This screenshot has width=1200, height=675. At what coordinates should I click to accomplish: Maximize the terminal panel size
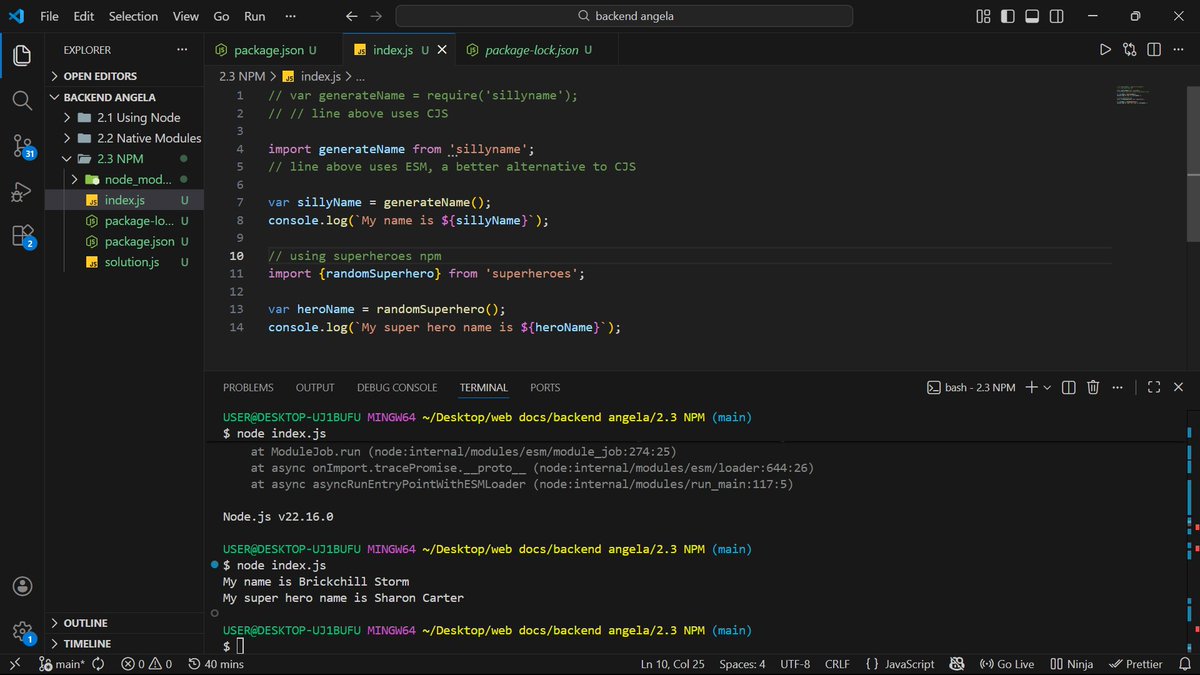tap(1154, 387)
